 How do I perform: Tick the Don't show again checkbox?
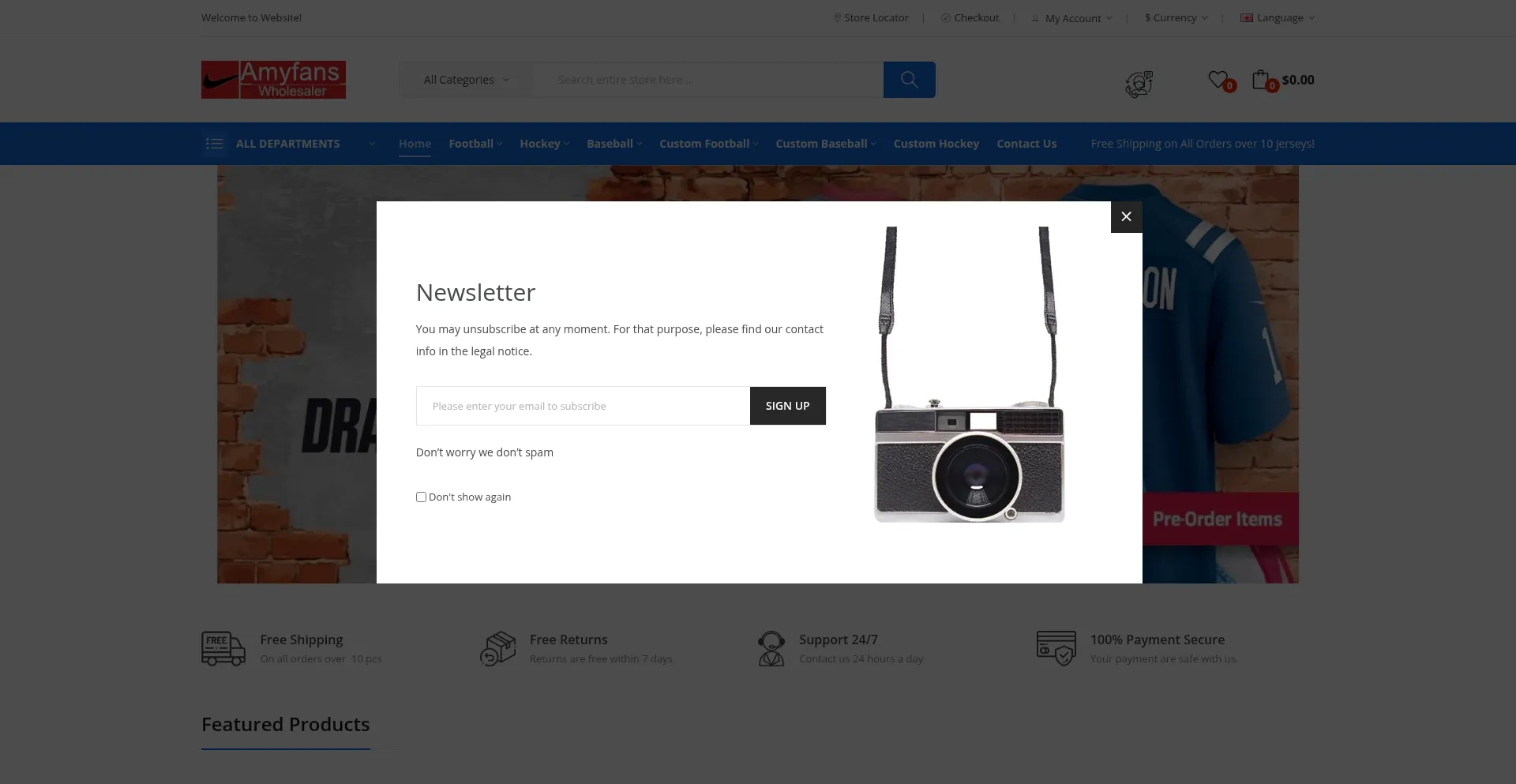(x=421, y=497)
